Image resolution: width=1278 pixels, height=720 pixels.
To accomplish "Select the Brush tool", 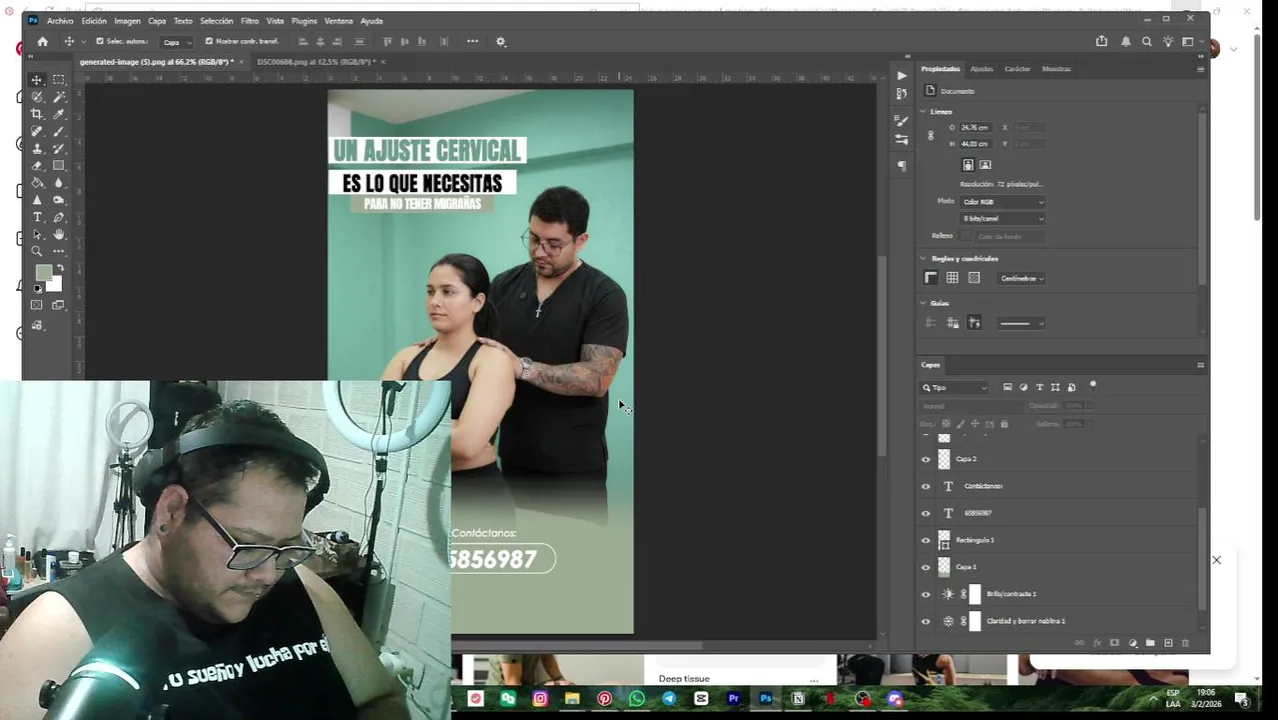I will point(59,131).
